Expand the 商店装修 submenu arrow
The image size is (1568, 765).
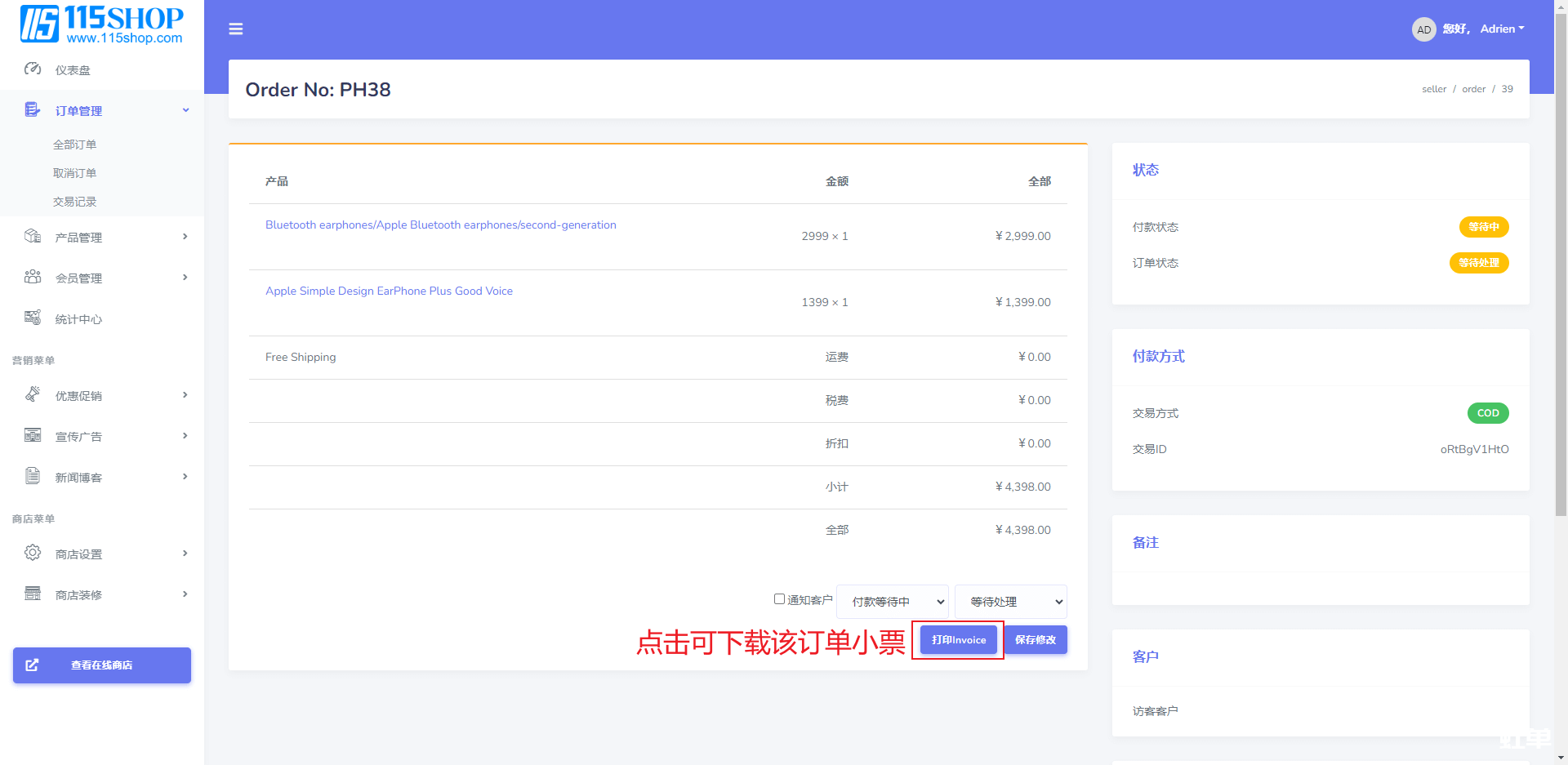pyautogui.click(x=185, y=594)
